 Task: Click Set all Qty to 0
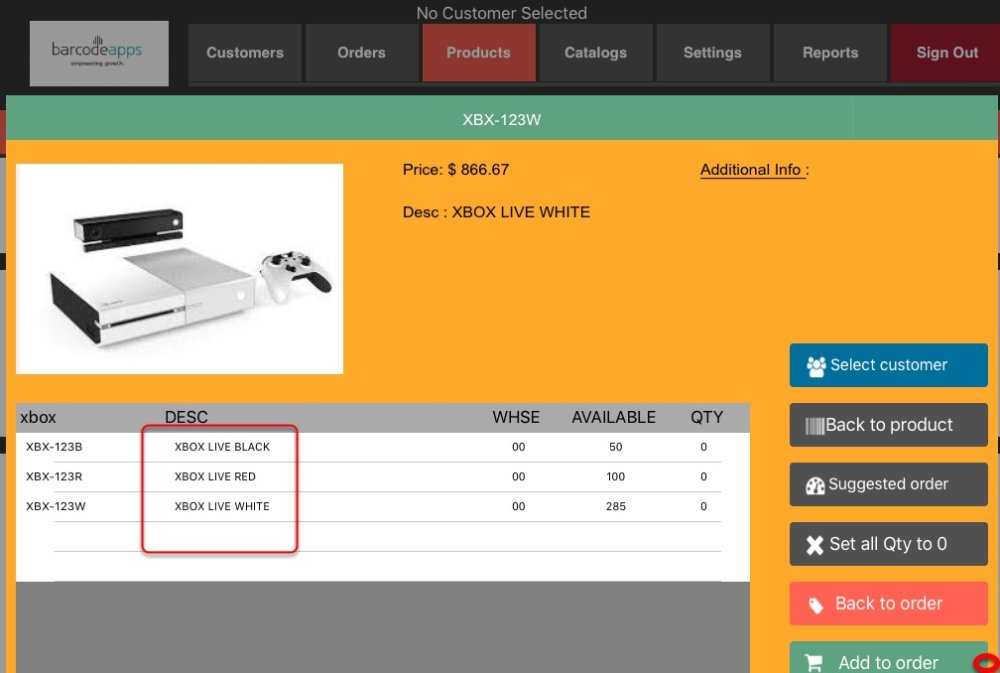(x=888, y=544)
